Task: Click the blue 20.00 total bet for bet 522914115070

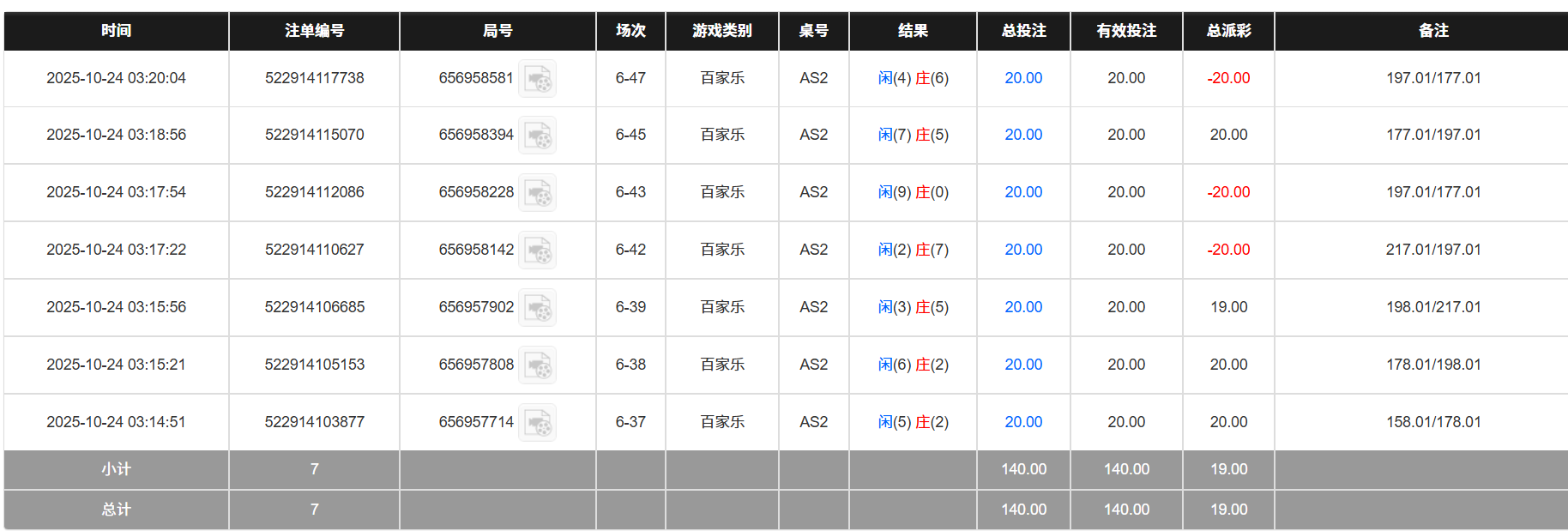Action: point(1022,135)
